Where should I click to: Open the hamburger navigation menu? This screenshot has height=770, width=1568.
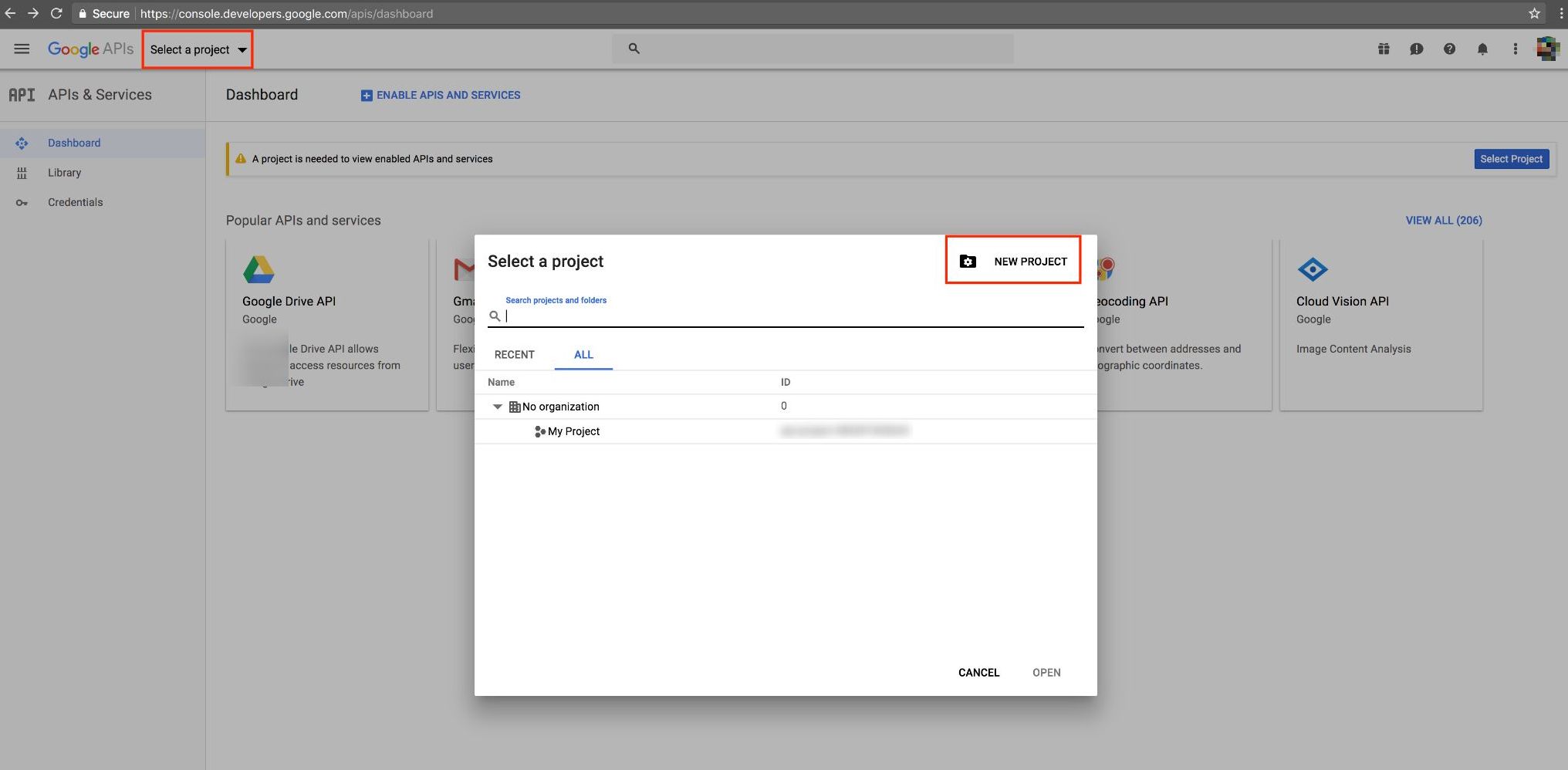(22, 49)
